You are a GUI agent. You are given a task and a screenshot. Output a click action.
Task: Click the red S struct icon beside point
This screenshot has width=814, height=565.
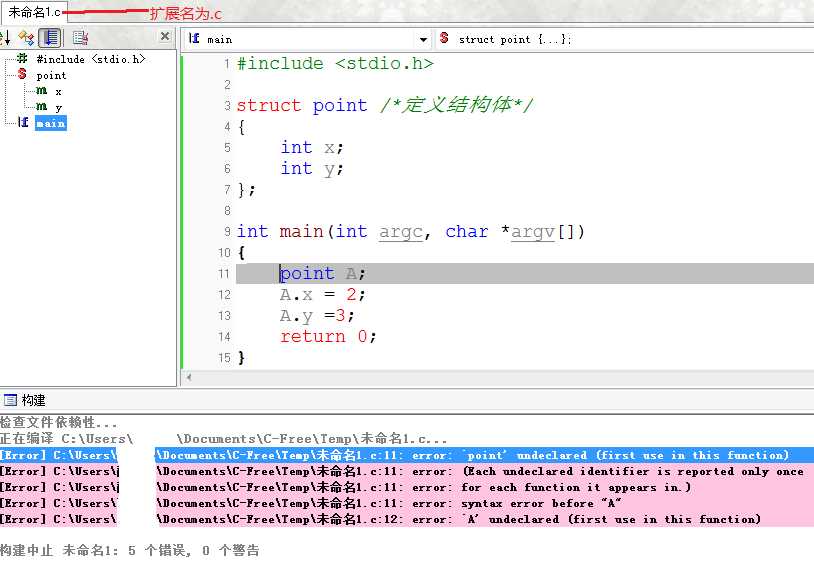click(x=22, y=74)
